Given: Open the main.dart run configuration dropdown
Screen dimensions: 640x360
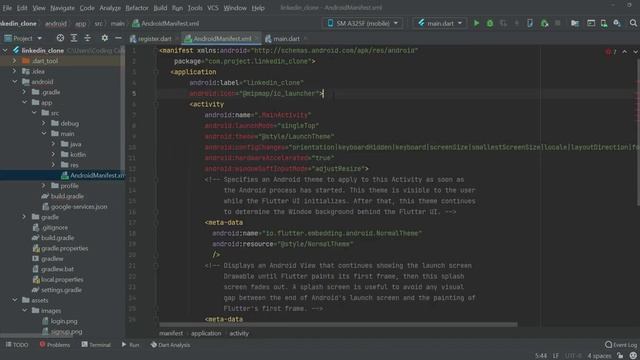Looking at the screenshot, I should point(440,23).
